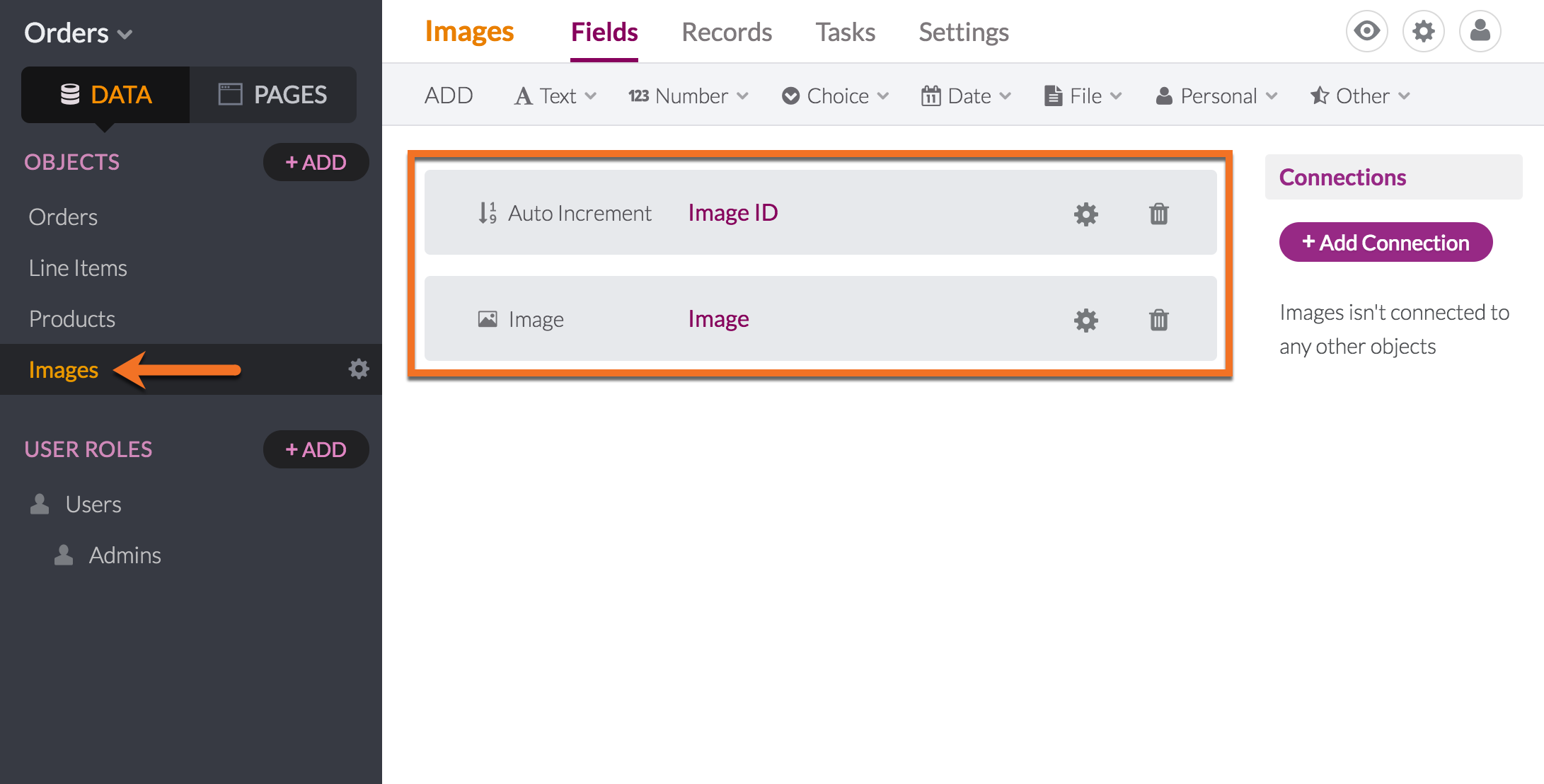Click the orange Images heading at top
This screenshot has width=1544, height=784.
point(469,32)
